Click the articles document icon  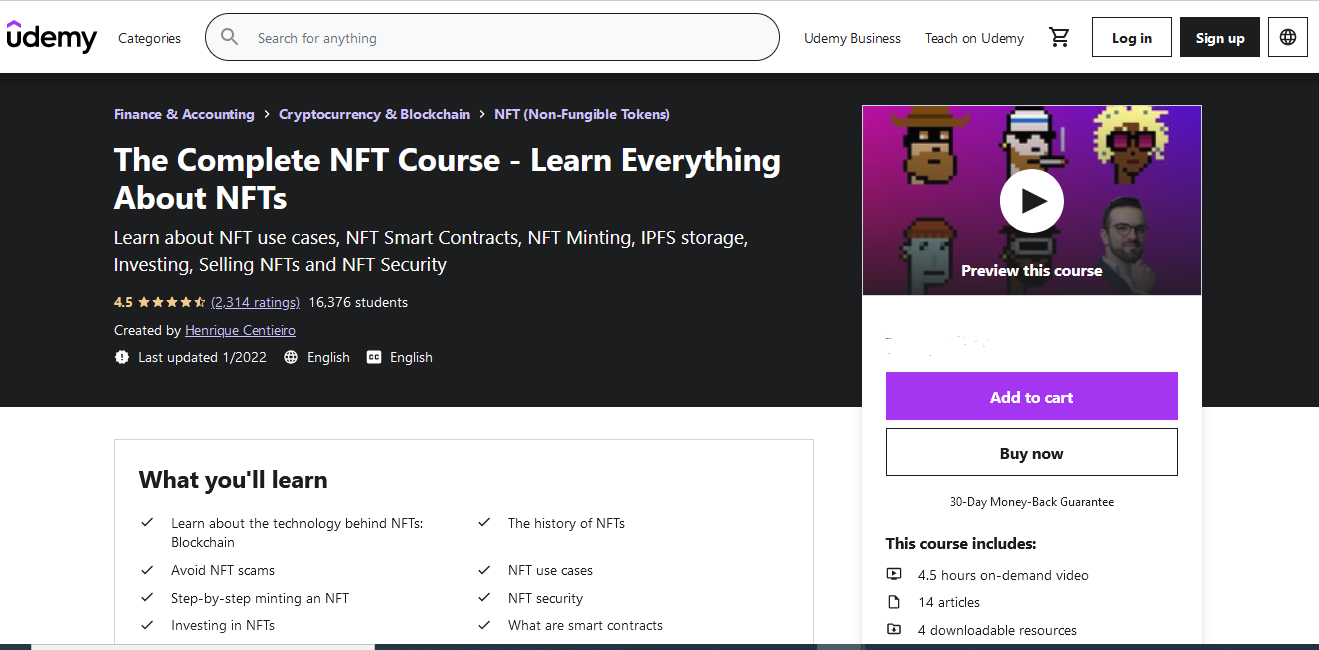(894, 602)
